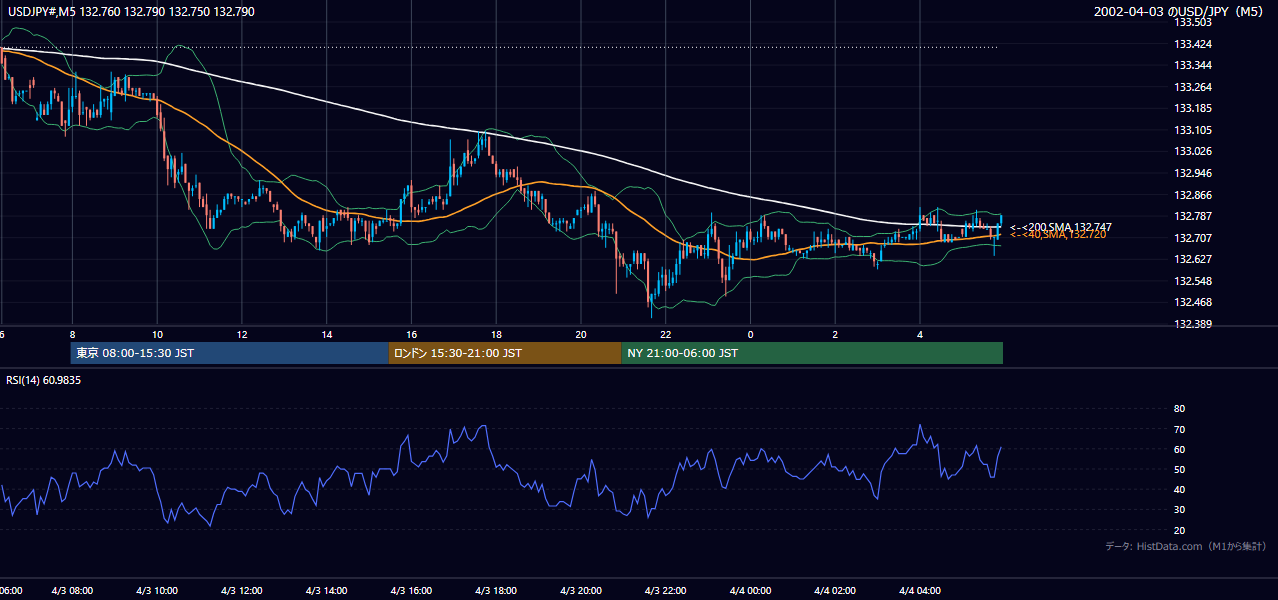Viewport: 1278px width, 600px height.
Task: Click hour marker 12 under the price chart
Action: [242, 334]
